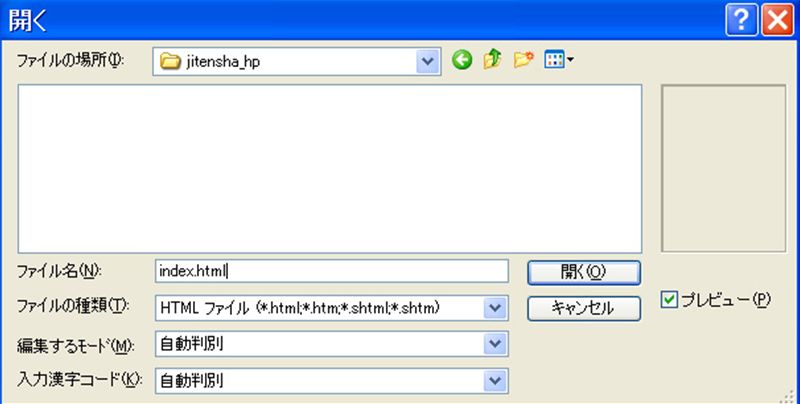The image size is (800, 404).
Task: Go up one folder level
Action: 492,61
